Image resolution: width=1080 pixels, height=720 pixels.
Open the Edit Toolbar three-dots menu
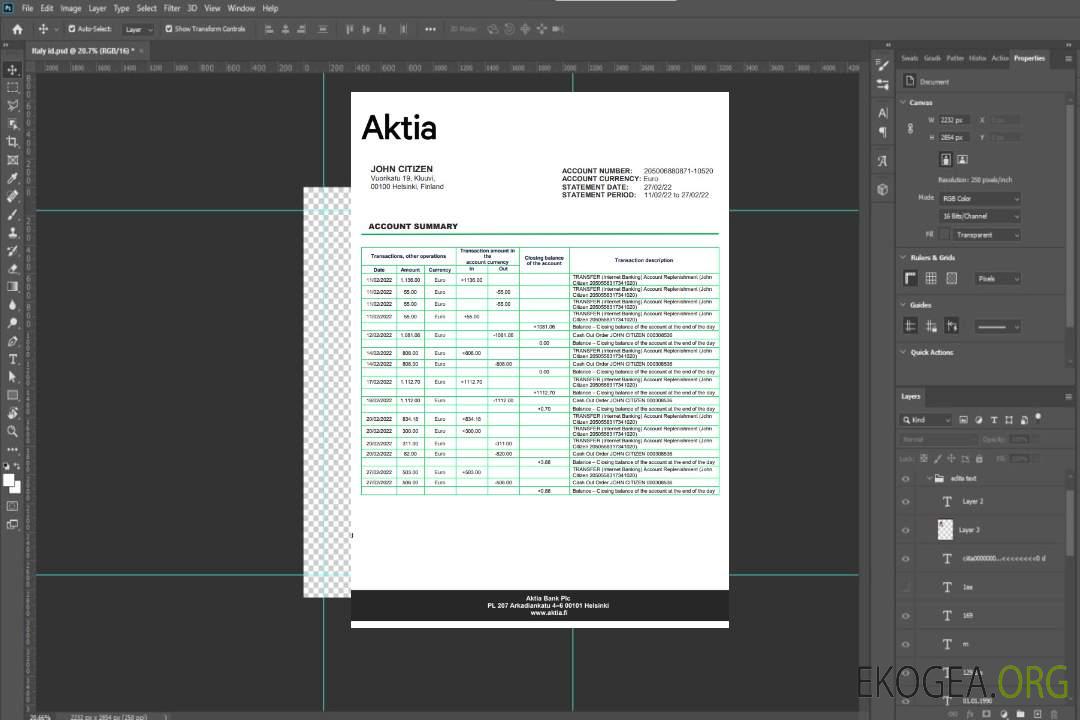pyautogui.click(x=12, y=449)
